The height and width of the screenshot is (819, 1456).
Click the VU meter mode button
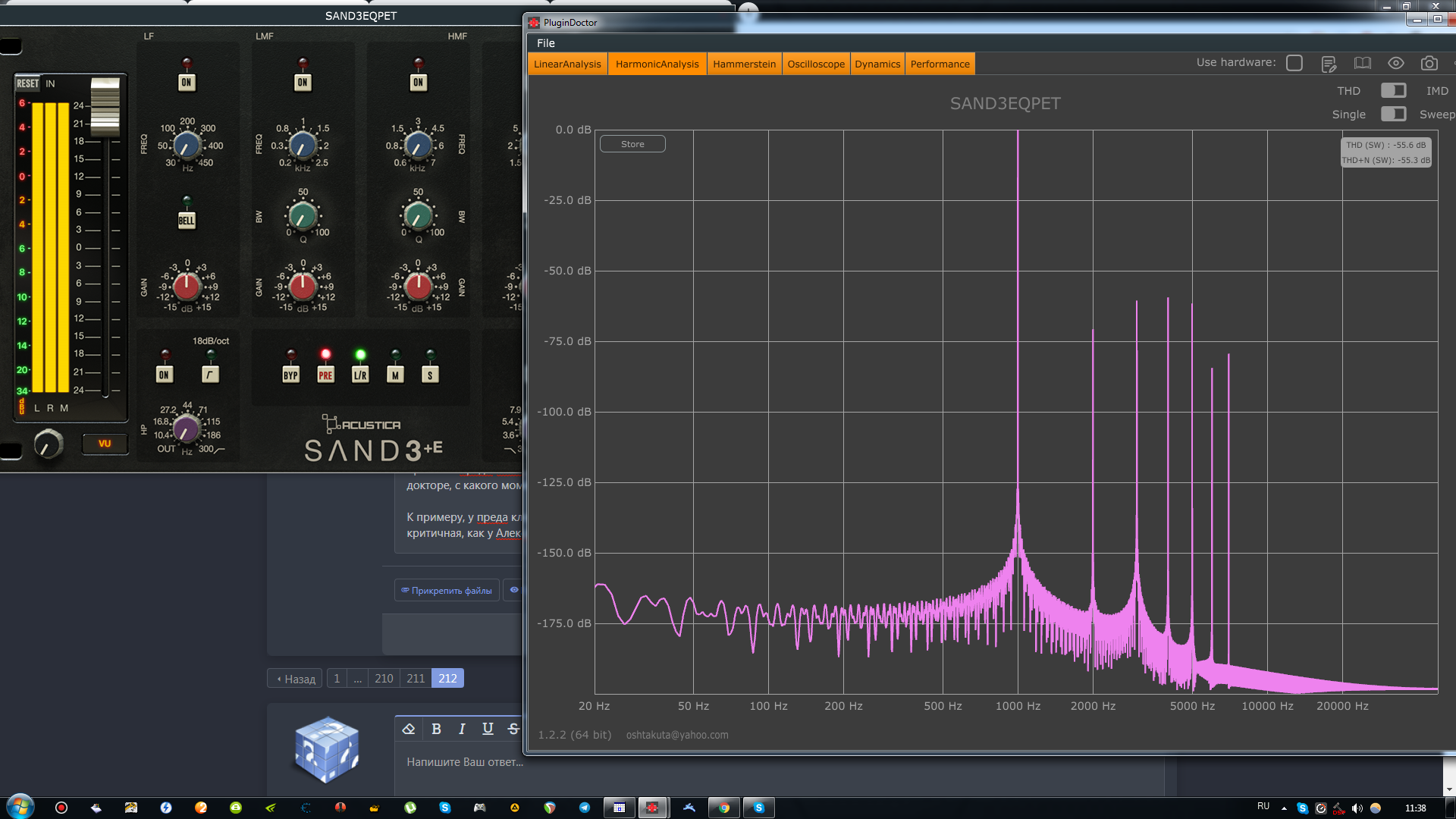[105, 444]
